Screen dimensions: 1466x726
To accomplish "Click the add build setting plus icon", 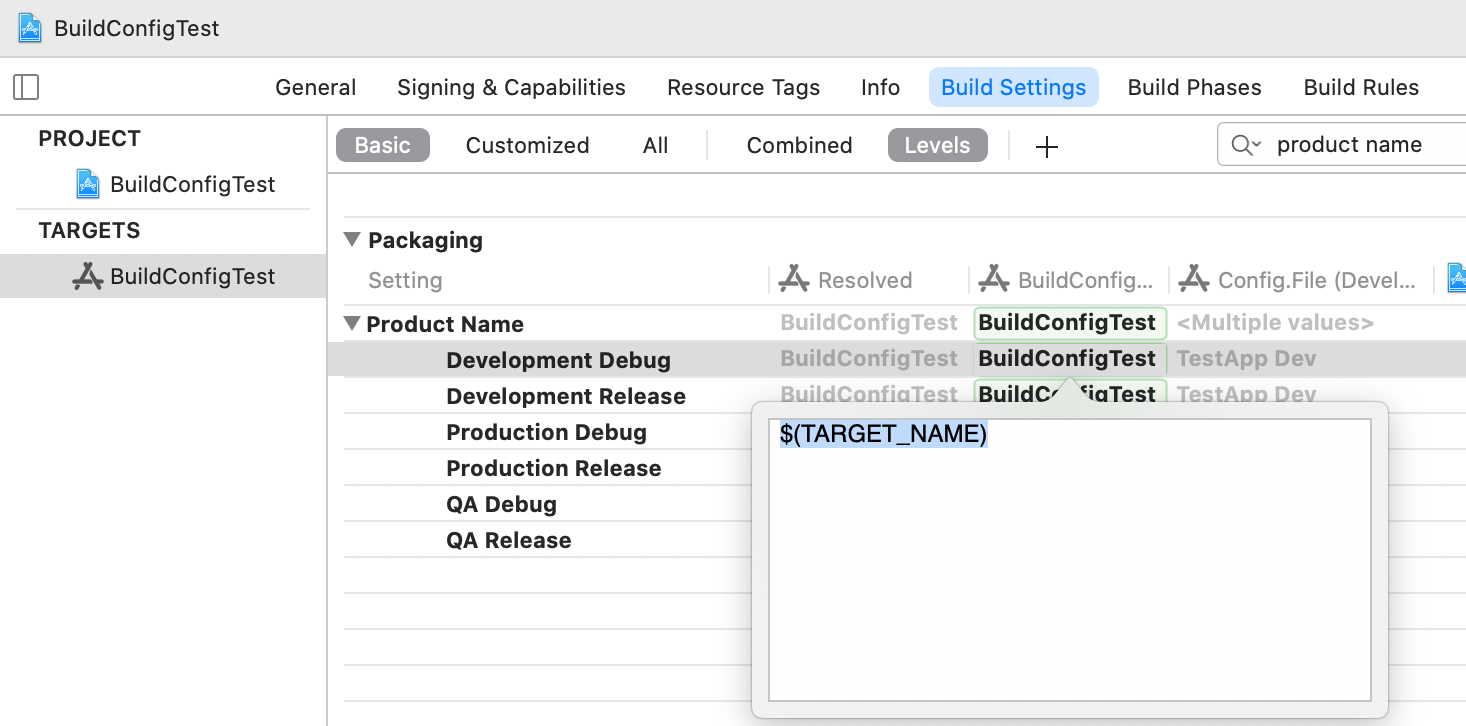I will click(x=1046, y=147).
